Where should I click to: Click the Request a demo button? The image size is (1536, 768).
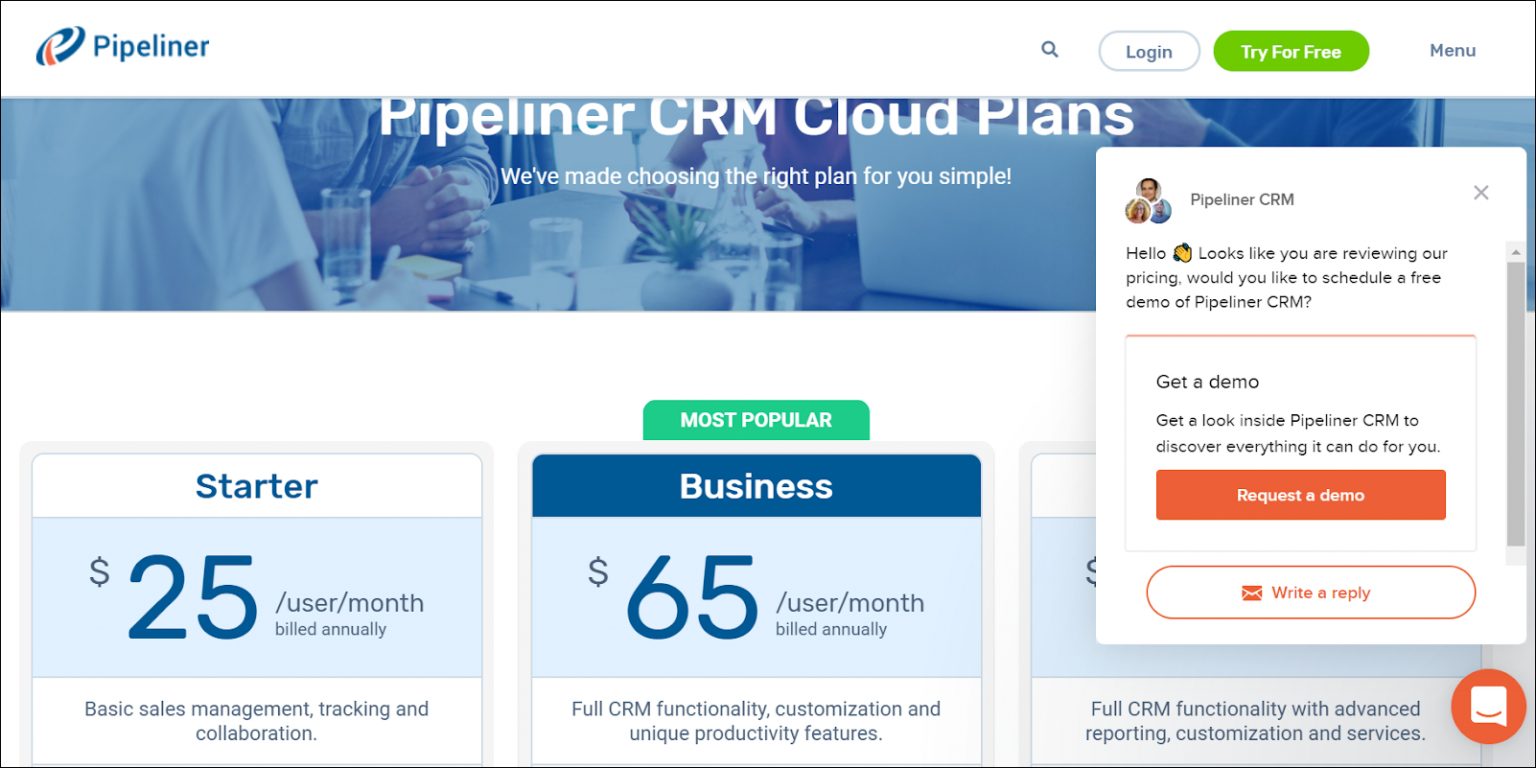1300,495
